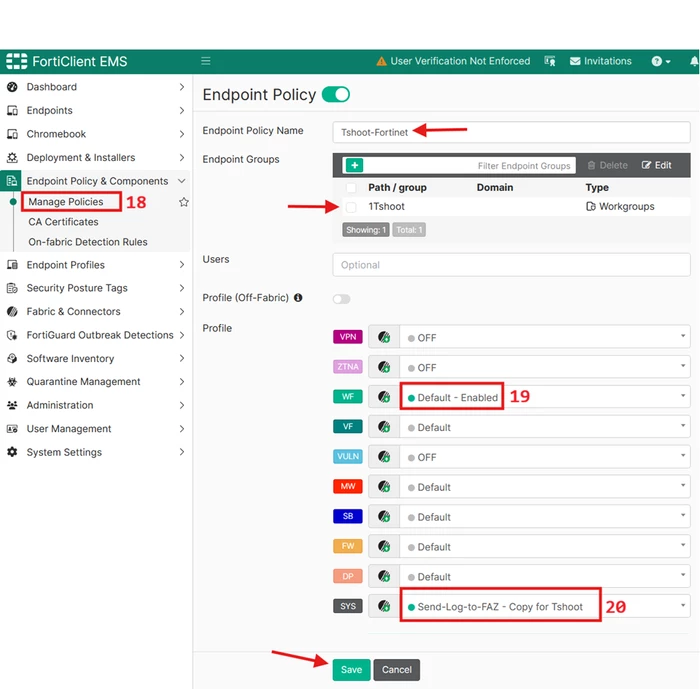The width and height of the screenshot is (700, 689).
Task: Click the Filter Endpoint Groups search field
Action: coord(469,165)
